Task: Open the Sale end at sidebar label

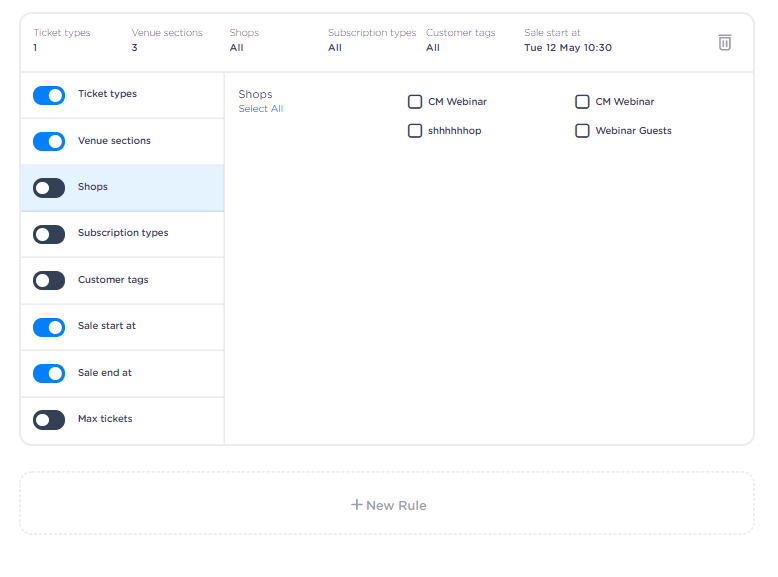Action: (x=105, y=373)
